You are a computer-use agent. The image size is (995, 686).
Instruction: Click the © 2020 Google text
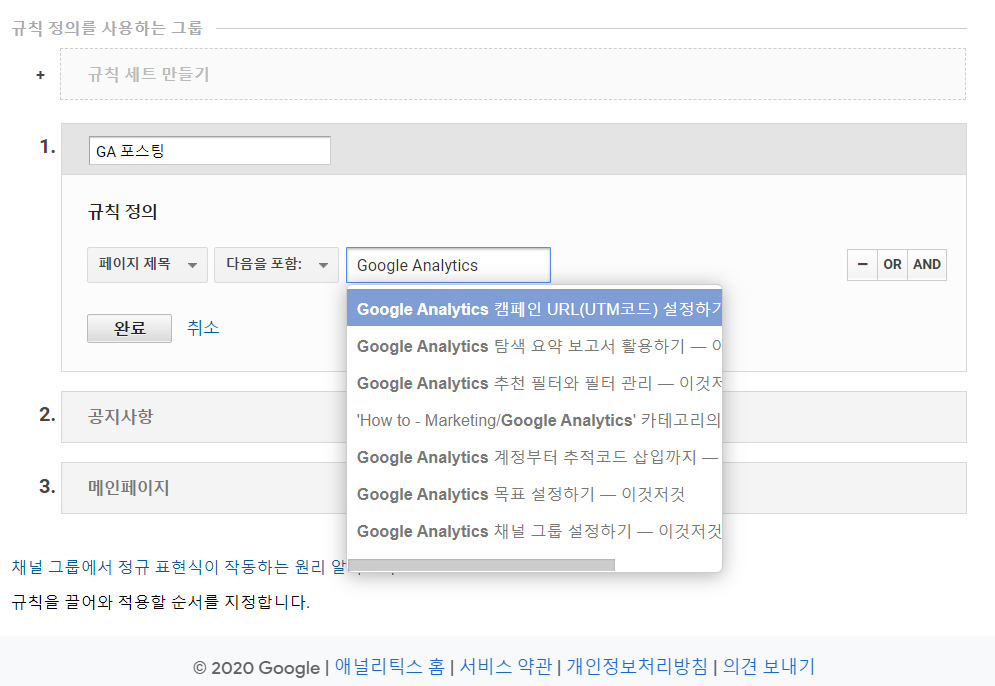(256, 668)
